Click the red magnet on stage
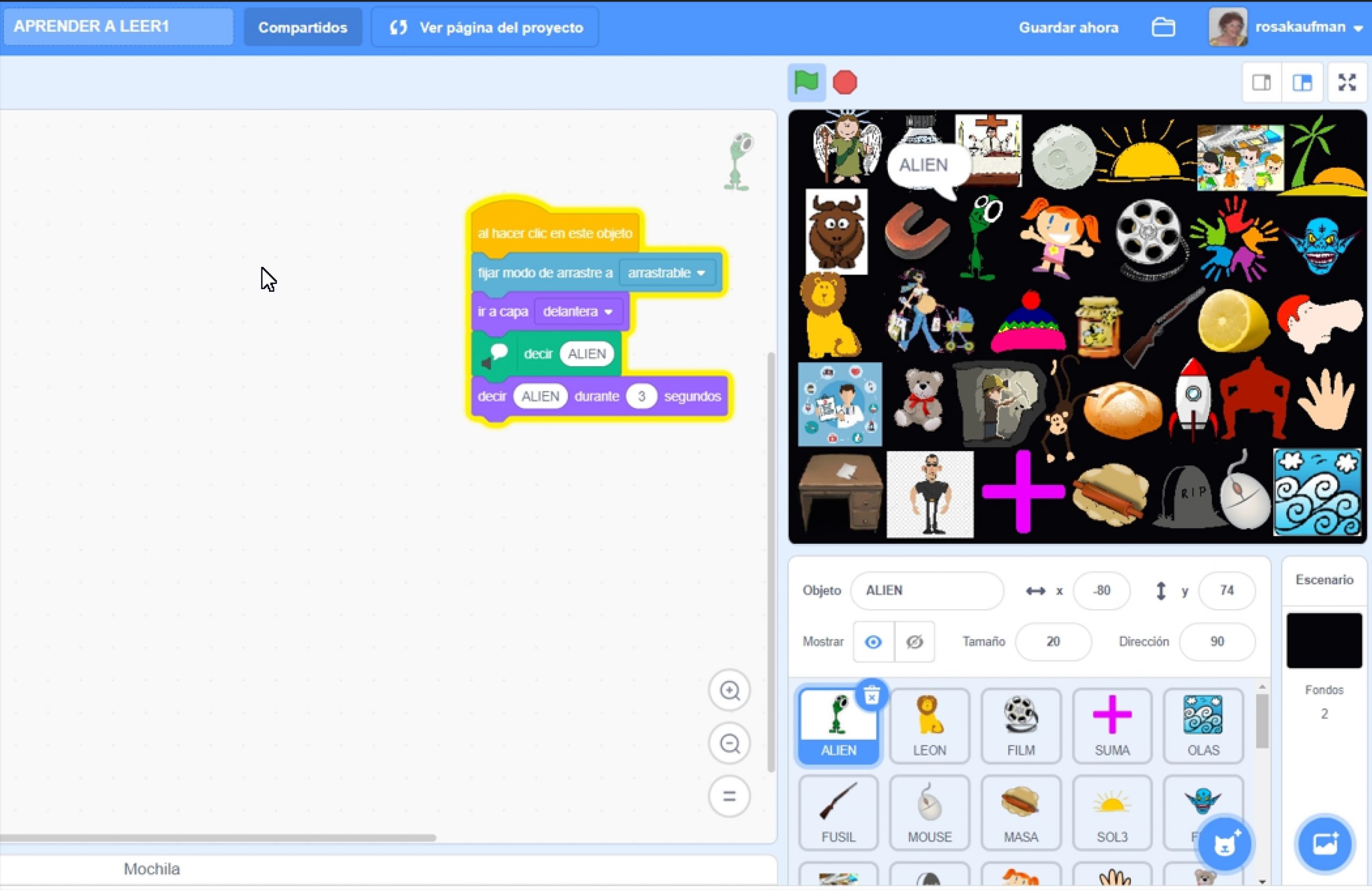1372x890 pixels. pos(916,232)
